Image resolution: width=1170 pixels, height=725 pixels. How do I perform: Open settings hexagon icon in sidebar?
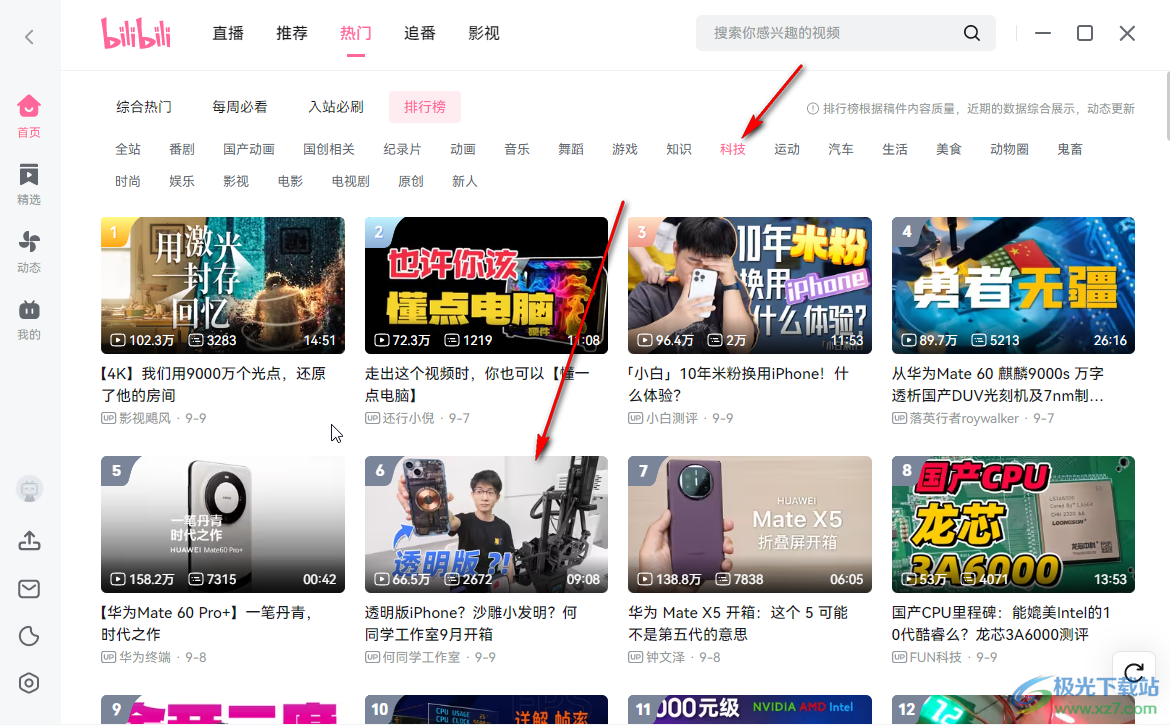point(29,683)
